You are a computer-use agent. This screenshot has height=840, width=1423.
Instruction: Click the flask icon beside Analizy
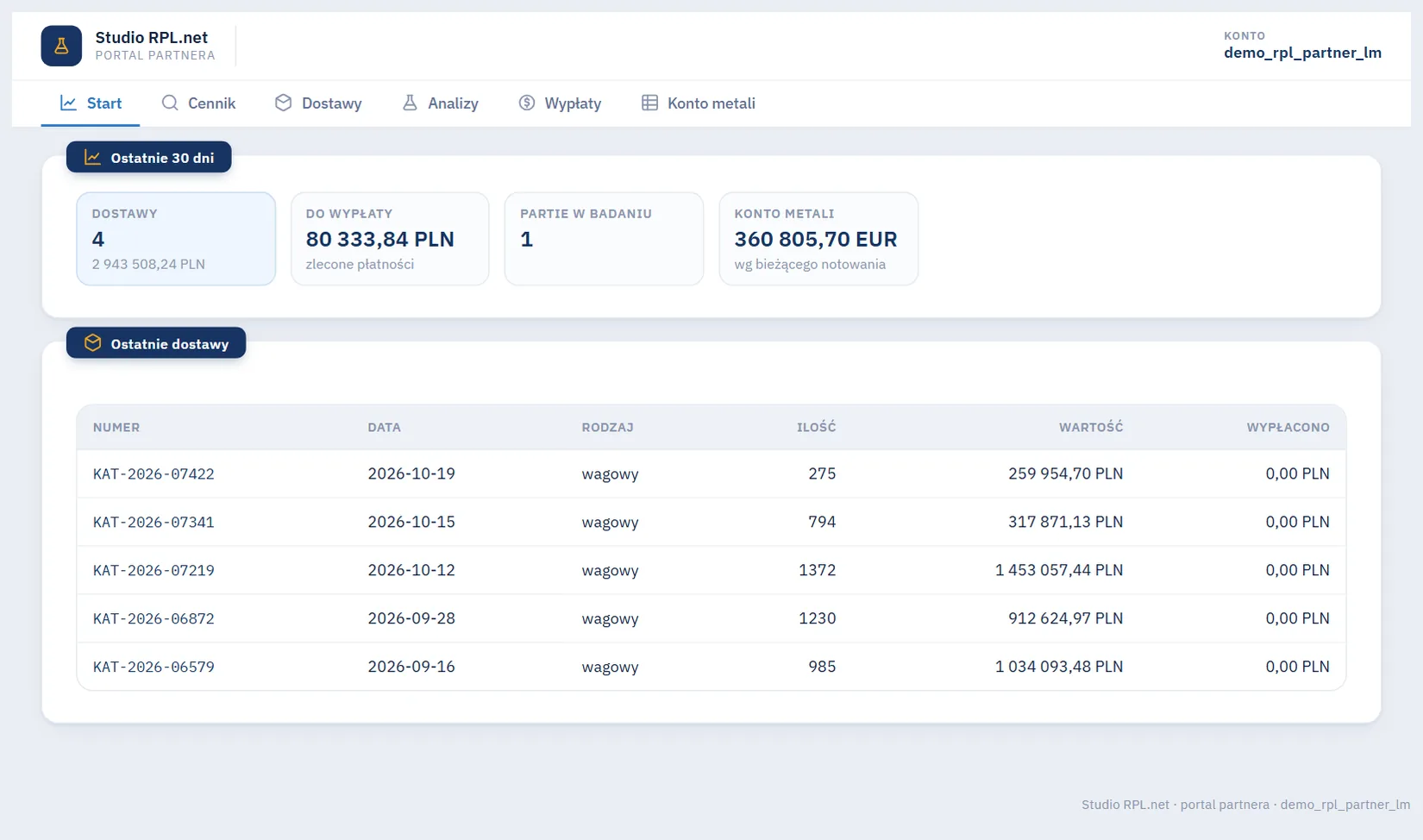click(x=410, y=103)
